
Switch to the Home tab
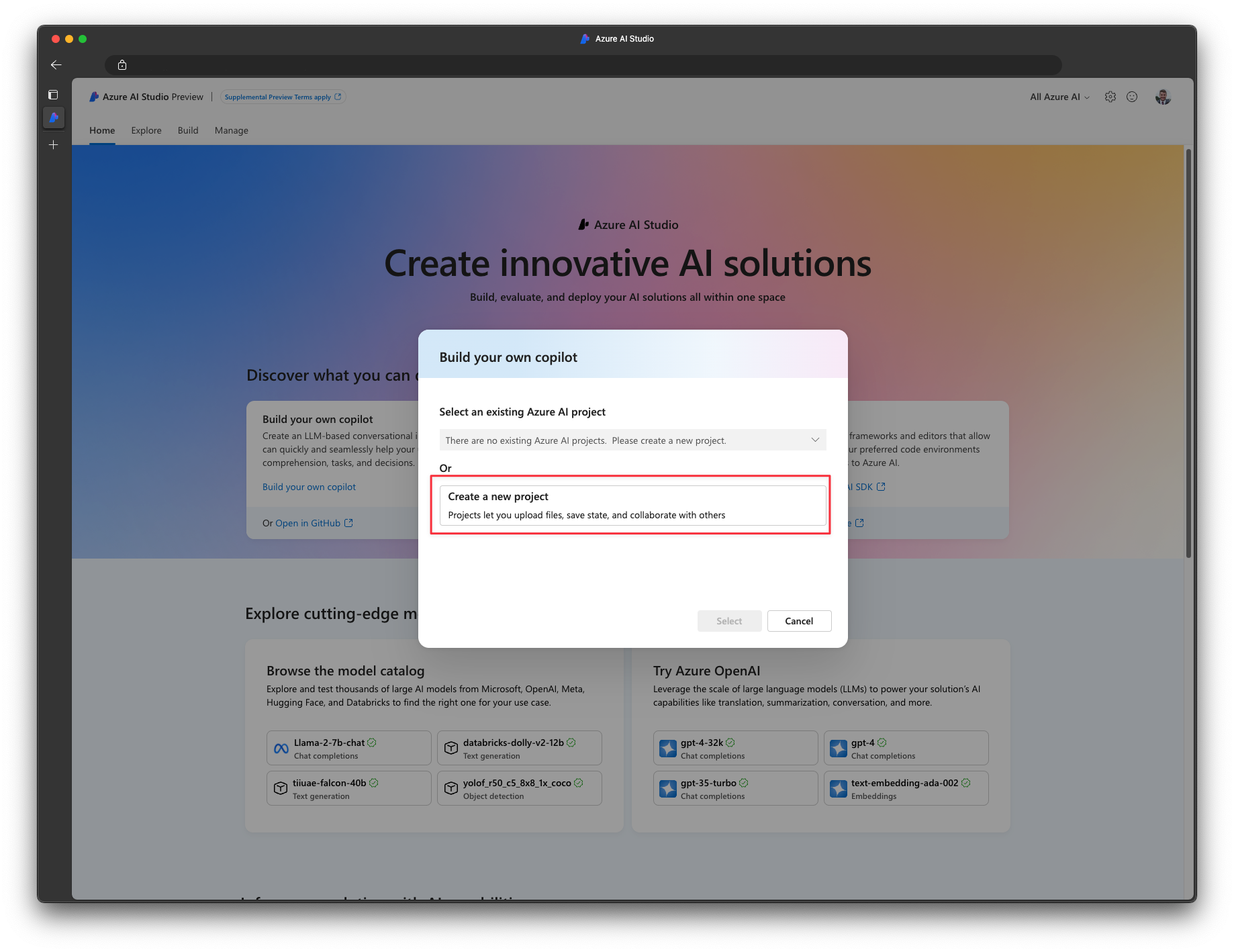[102, 130]
